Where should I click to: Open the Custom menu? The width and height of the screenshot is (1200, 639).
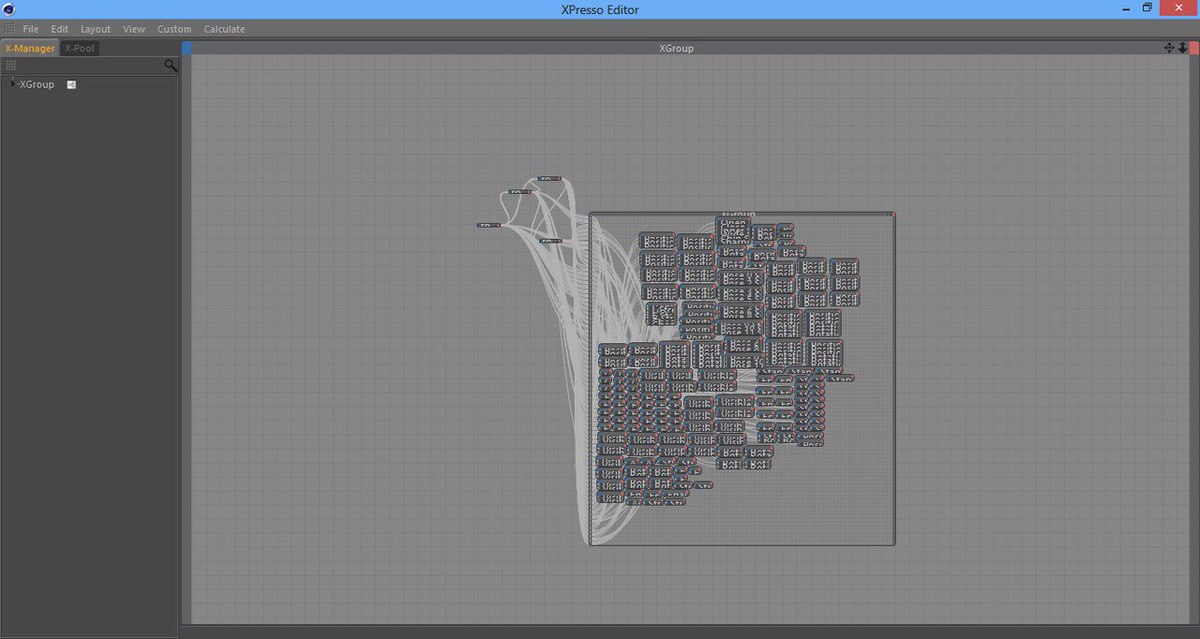point(174,29)
